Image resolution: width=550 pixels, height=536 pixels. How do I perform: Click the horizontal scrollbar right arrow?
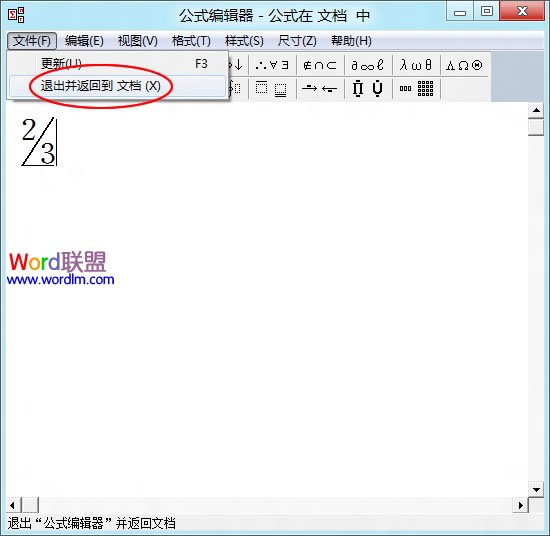[521, 505]
